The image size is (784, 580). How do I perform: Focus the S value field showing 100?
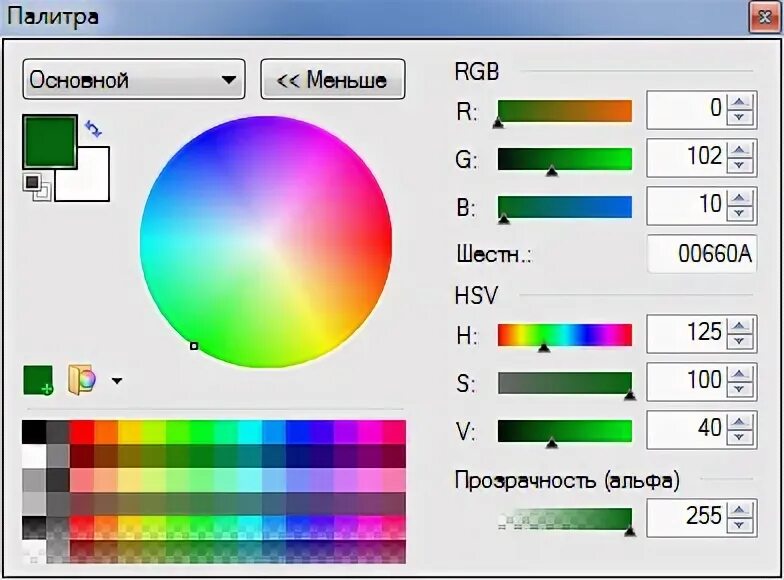pyautogui.click(x=686, y=382)
